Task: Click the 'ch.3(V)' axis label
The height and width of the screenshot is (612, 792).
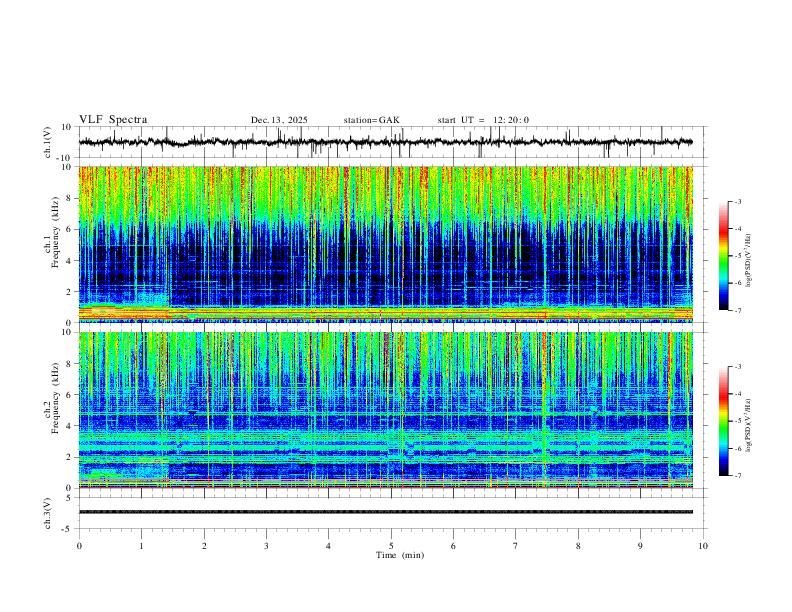Action: click(48, 514)
